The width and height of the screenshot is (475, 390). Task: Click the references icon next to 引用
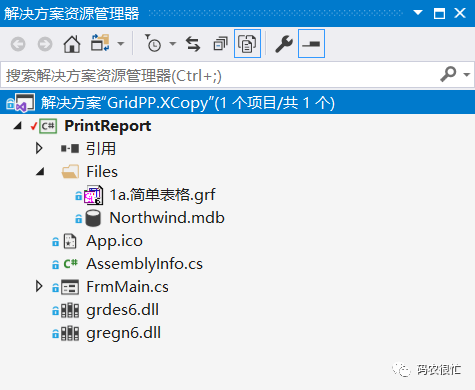click(70, 148)
